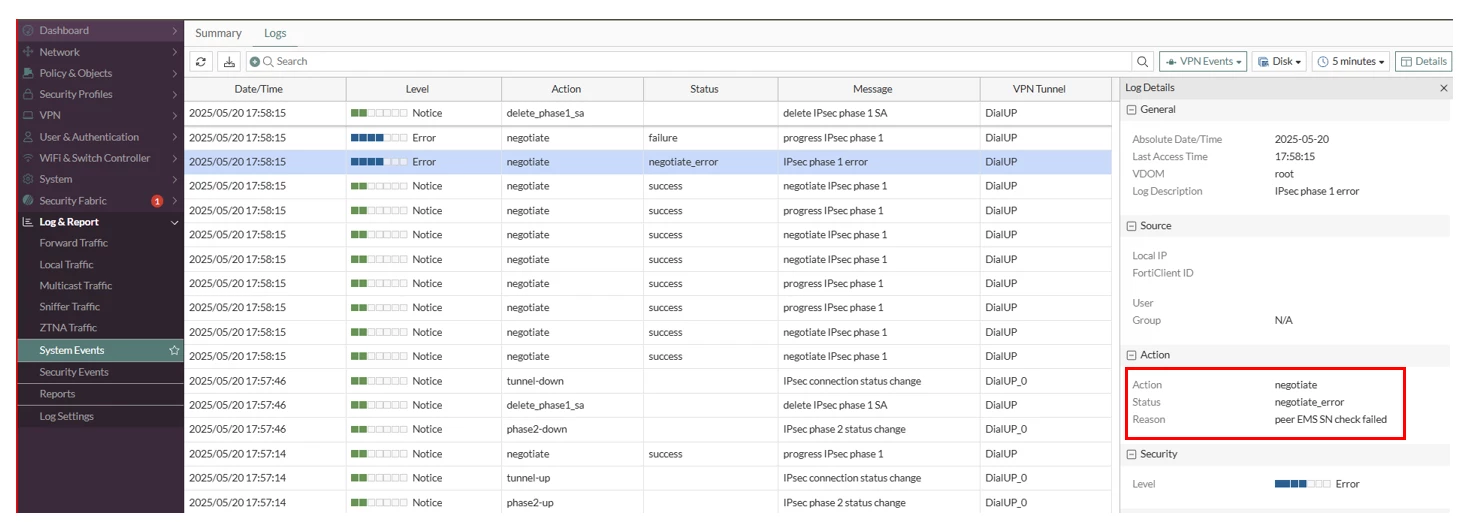This screenshot has width=1469, height=523.
Task: Open the Reports page
Action: [x=57, y=394]
